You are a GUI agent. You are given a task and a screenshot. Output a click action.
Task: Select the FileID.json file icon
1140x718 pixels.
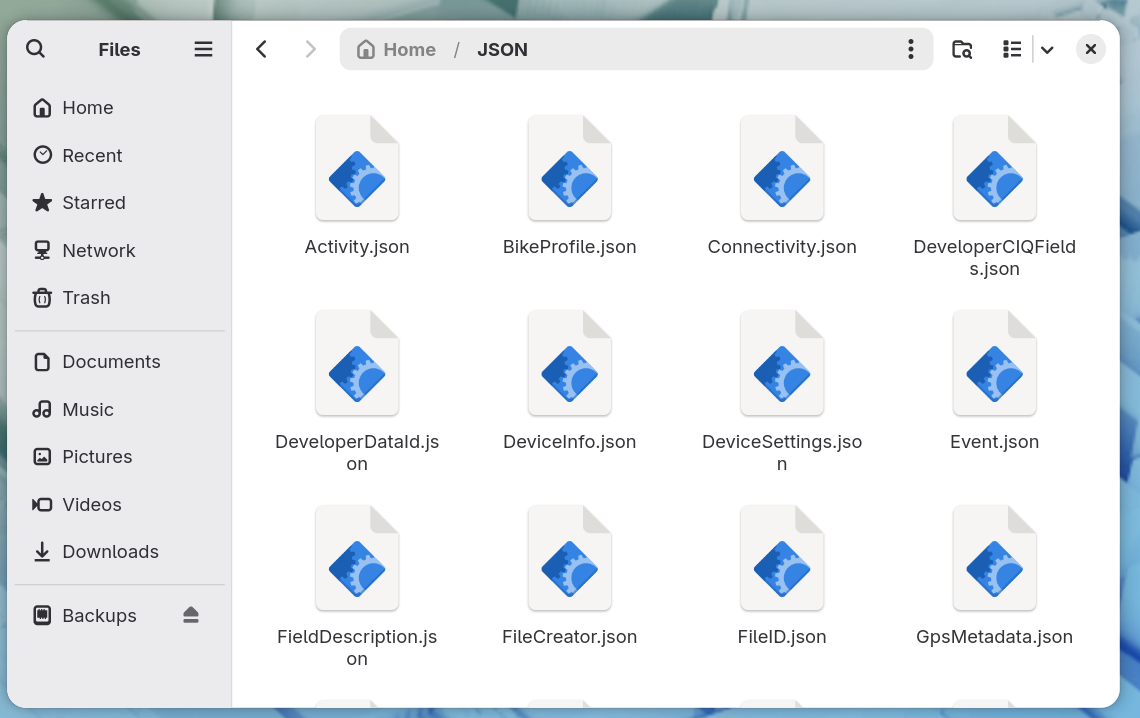tap(782, 557)
